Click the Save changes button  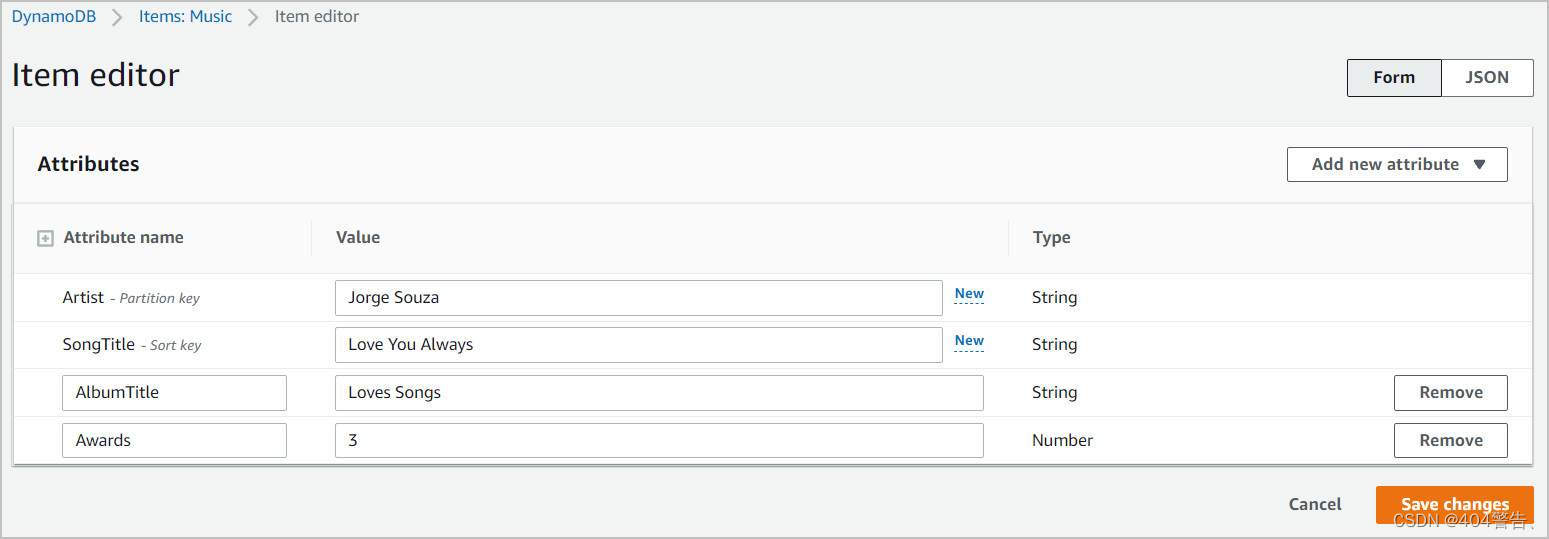click(x=1454, y=504)
